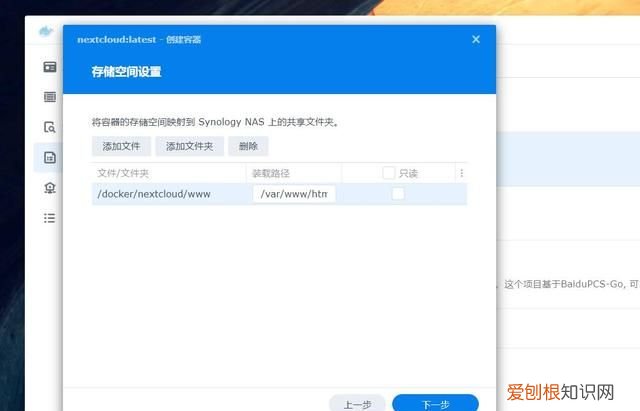Image resolution: width=640 pixels, height=411 pixels.
Task: Open the Network sidebar icon
Action: pos(50,188)
